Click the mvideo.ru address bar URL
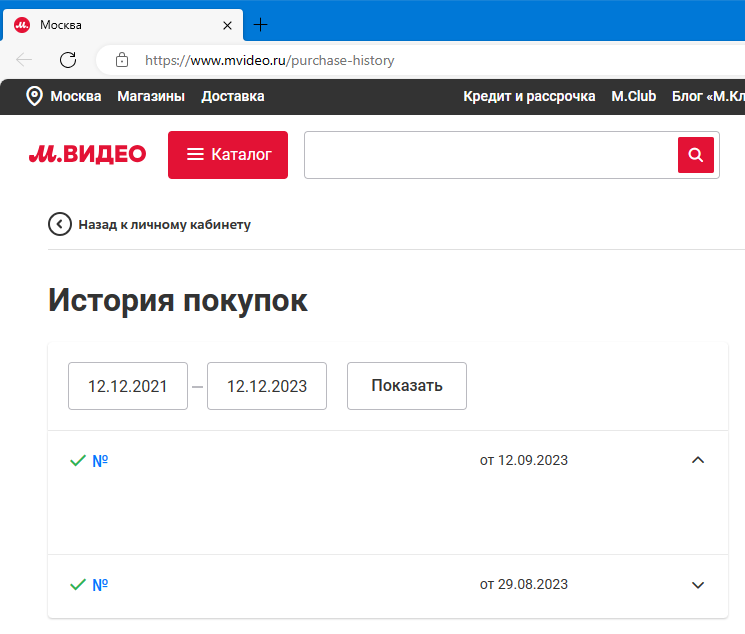745x634 pixels. coord(269,60)
